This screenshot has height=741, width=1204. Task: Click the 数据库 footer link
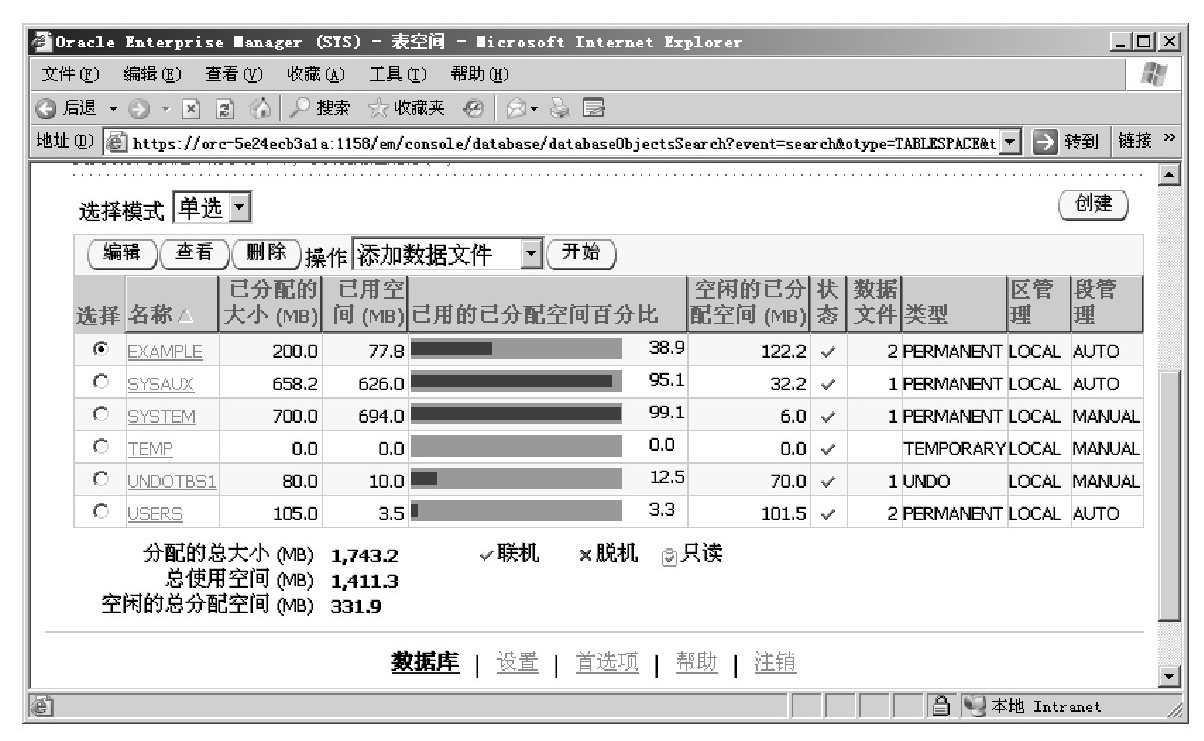coord(425,662)
